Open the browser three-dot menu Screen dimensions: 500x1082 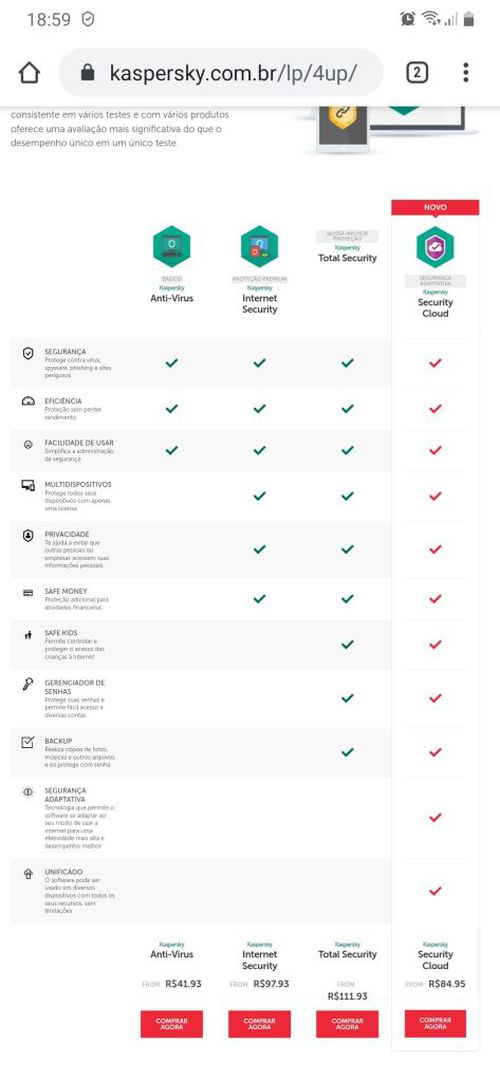pyautogui.click(x=466, y=72)
